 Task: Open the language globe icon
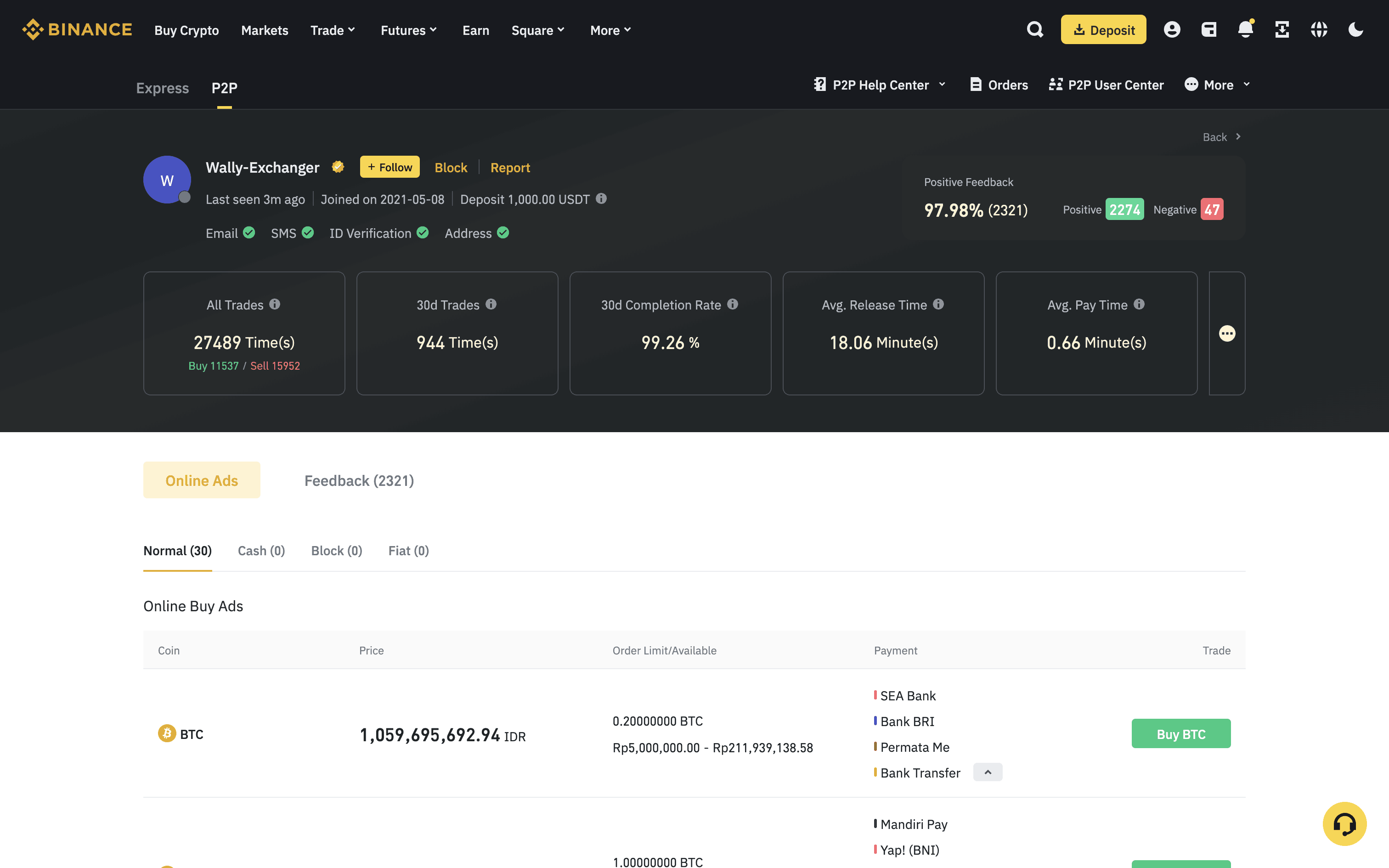point(1319,30)
